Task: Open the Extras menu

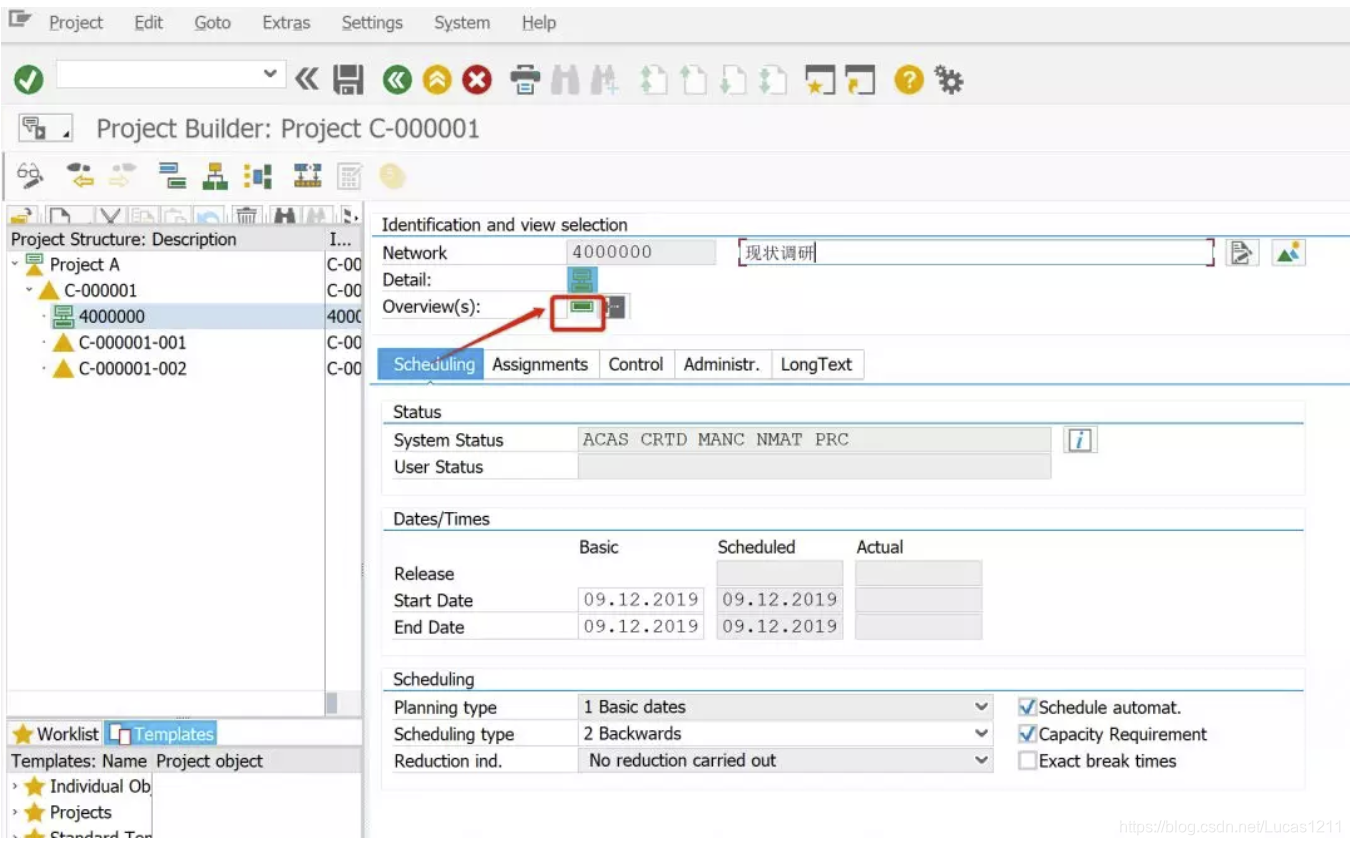Action: coord(286,22)
